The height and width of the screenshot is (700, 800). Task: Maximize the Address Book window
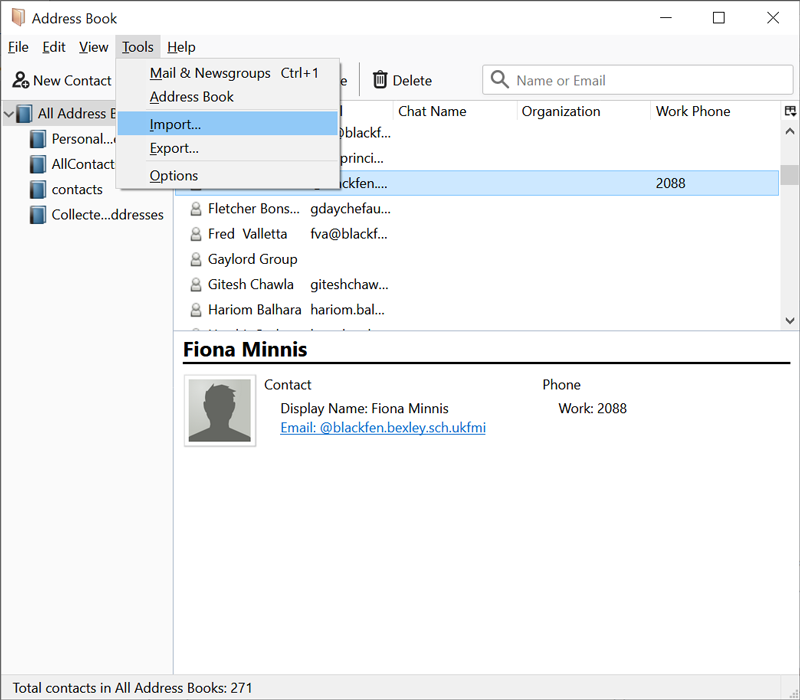coord(718,18)
